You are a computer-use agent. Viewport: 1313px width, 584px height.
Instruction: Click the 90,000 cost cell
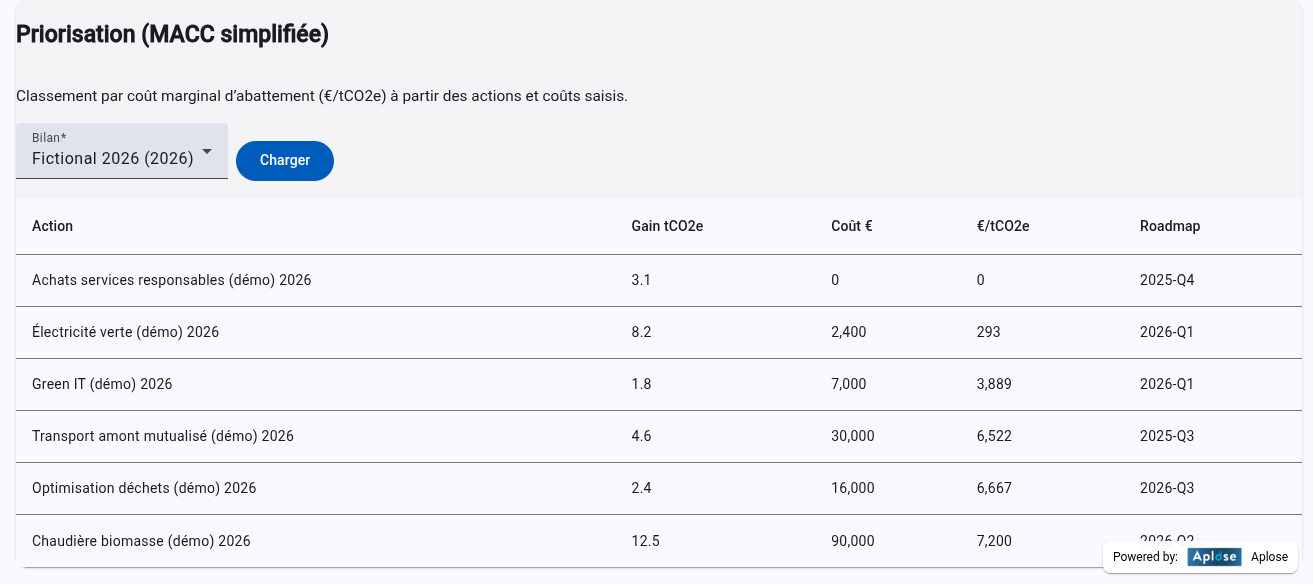[852, 541]
